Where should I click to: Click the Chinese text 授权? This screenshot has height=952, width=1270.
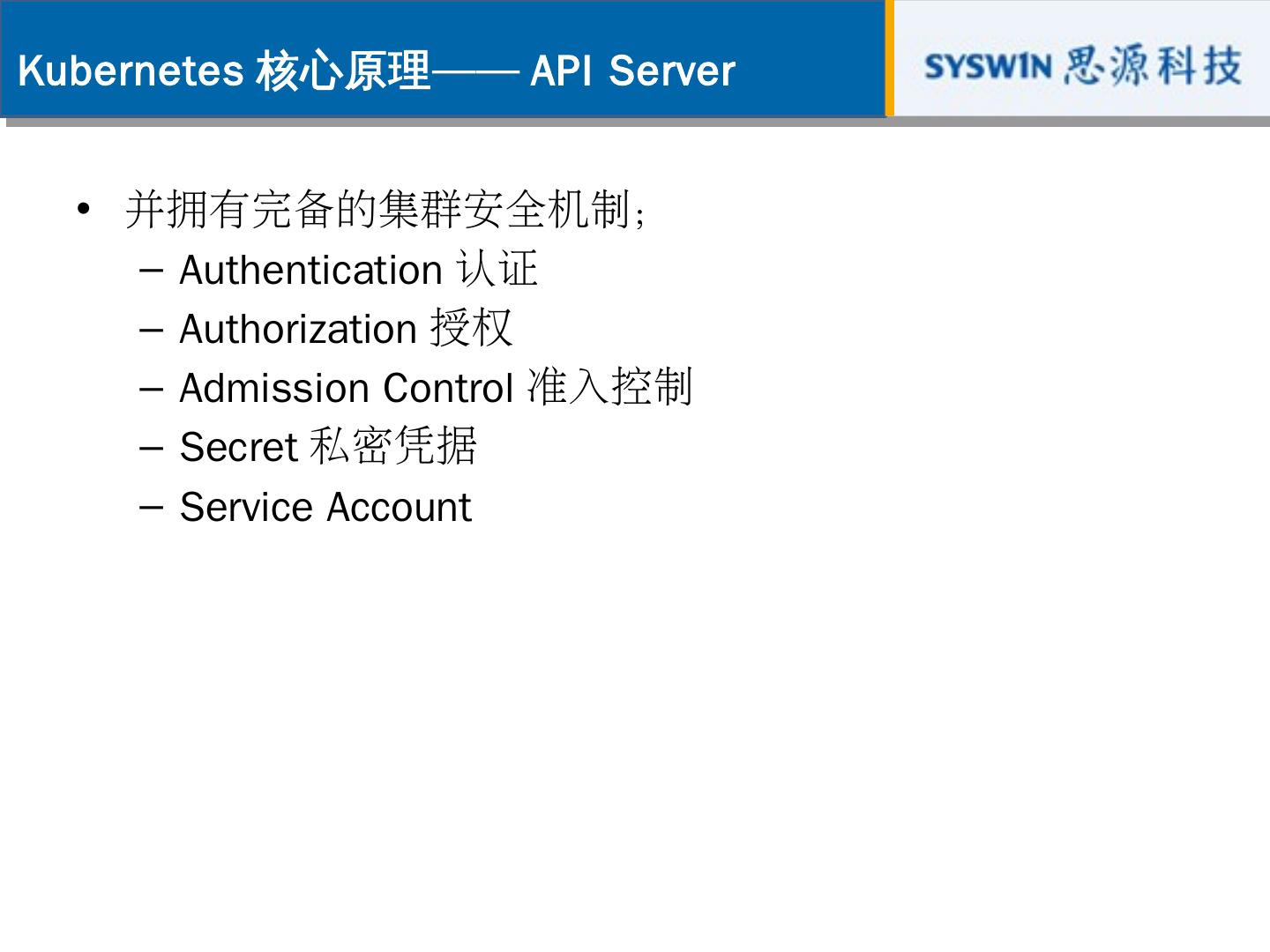[471, 328]
